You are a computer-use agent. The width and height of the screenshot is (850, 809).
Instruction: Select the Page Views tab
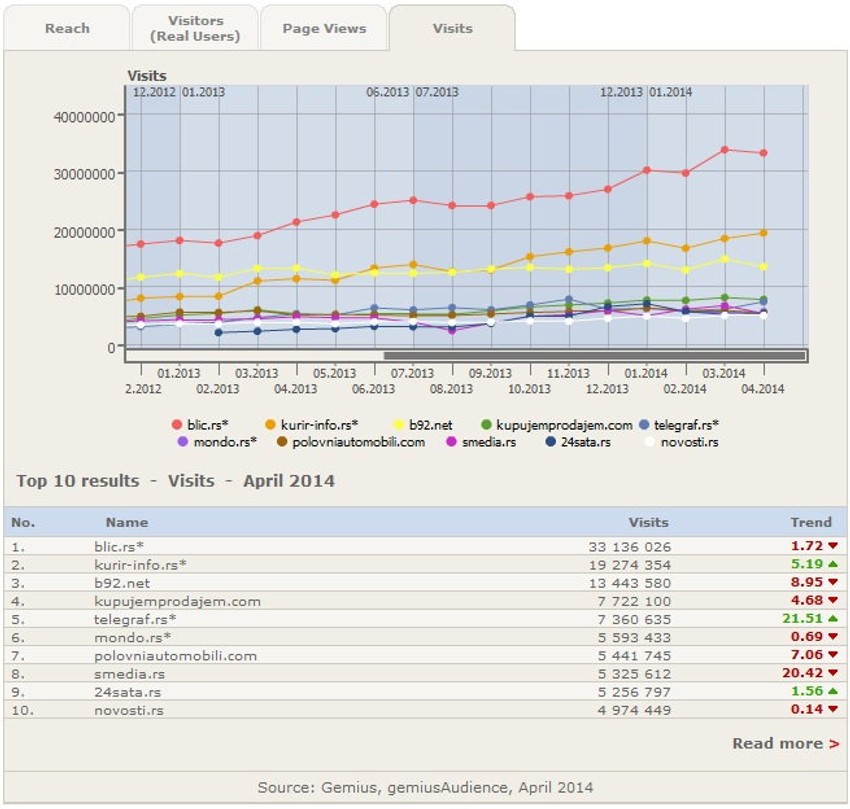tap(324, 29)
